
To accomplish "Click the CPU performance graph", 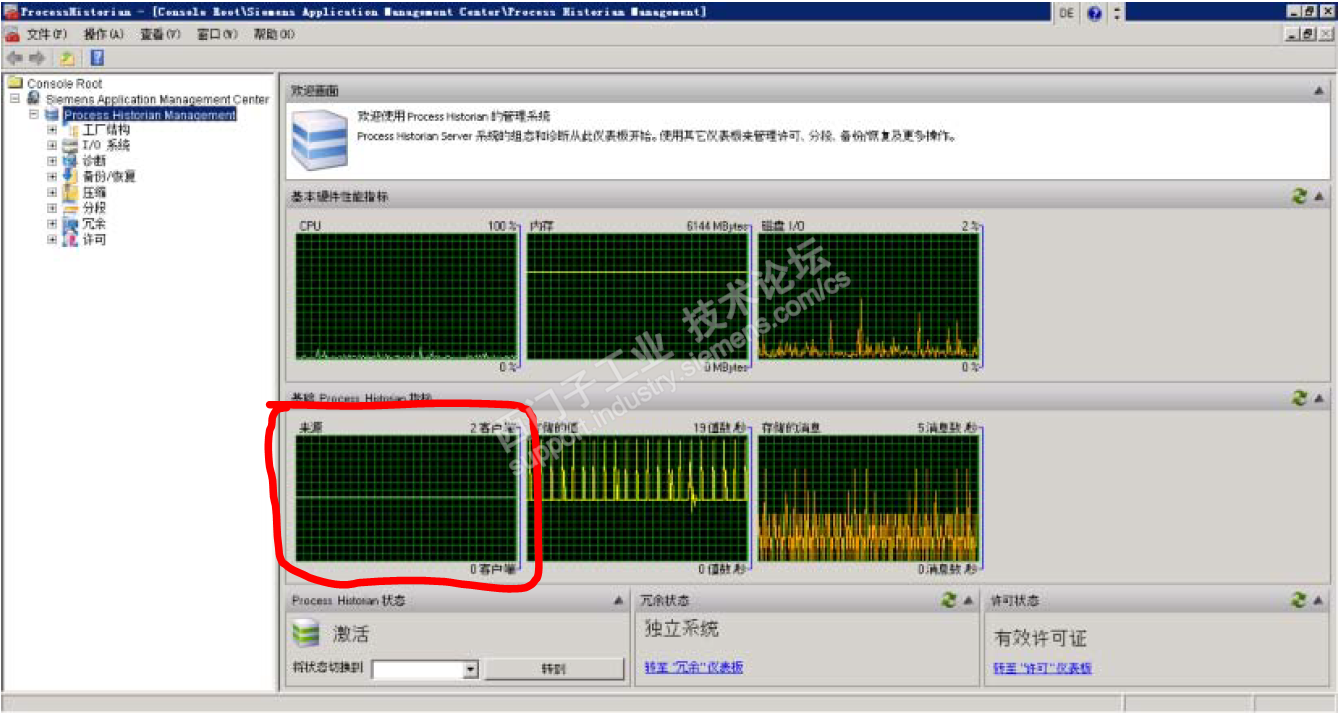I will pos(406,296).
